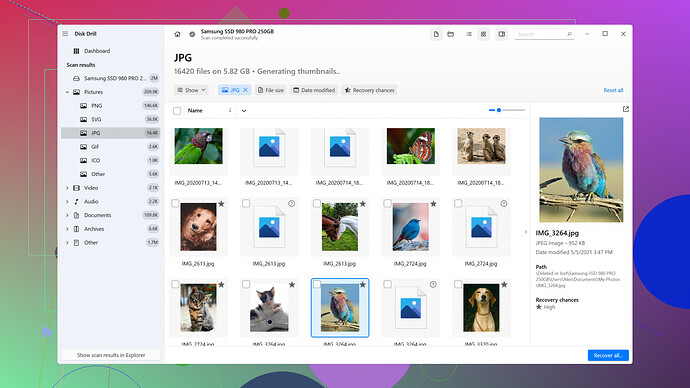Click unknown-chance icon on second IMG_2613.jpg

click(x=292, y=204)
